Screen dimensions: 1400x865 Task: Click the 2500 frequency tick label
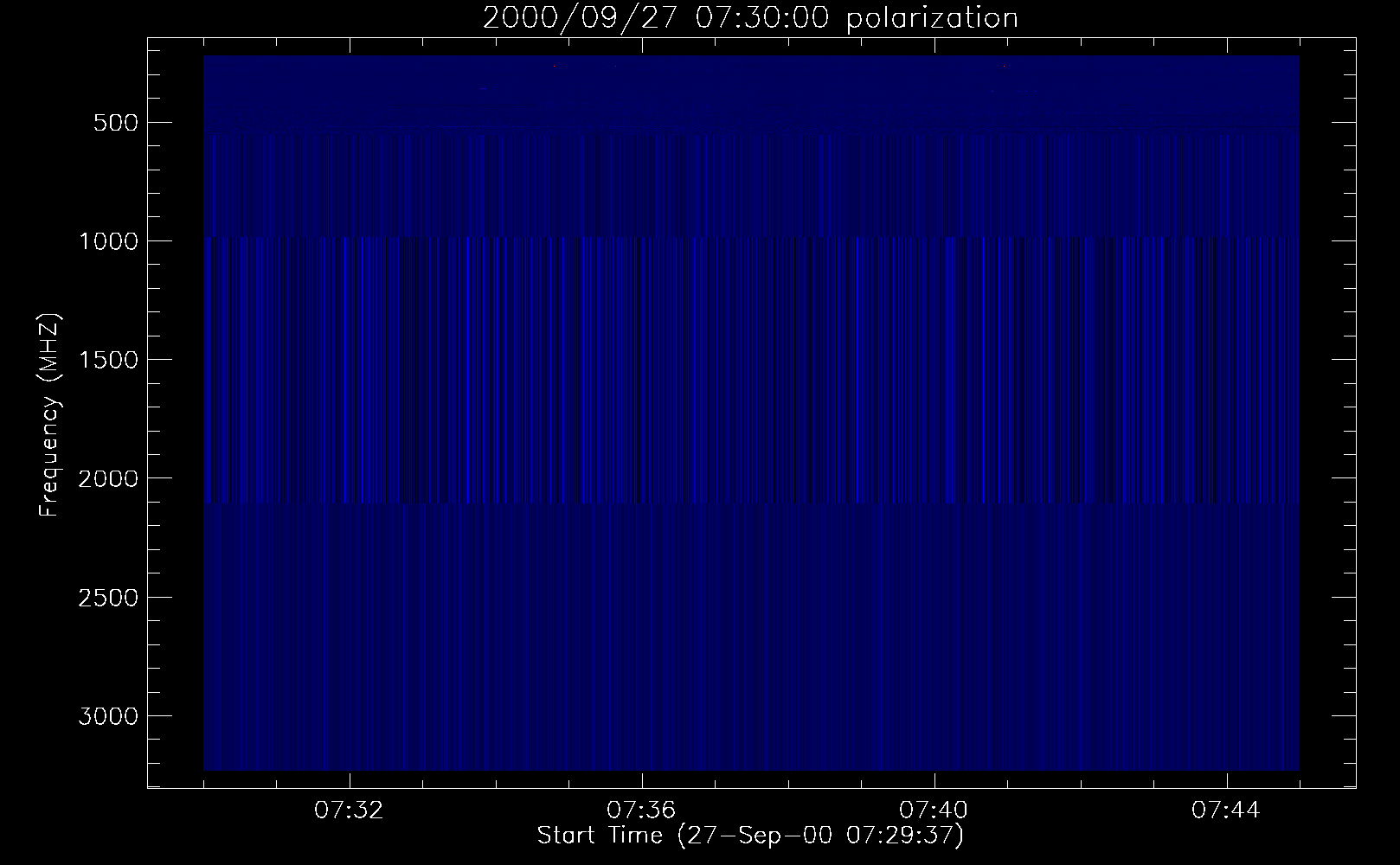click(x=107, y=598)
